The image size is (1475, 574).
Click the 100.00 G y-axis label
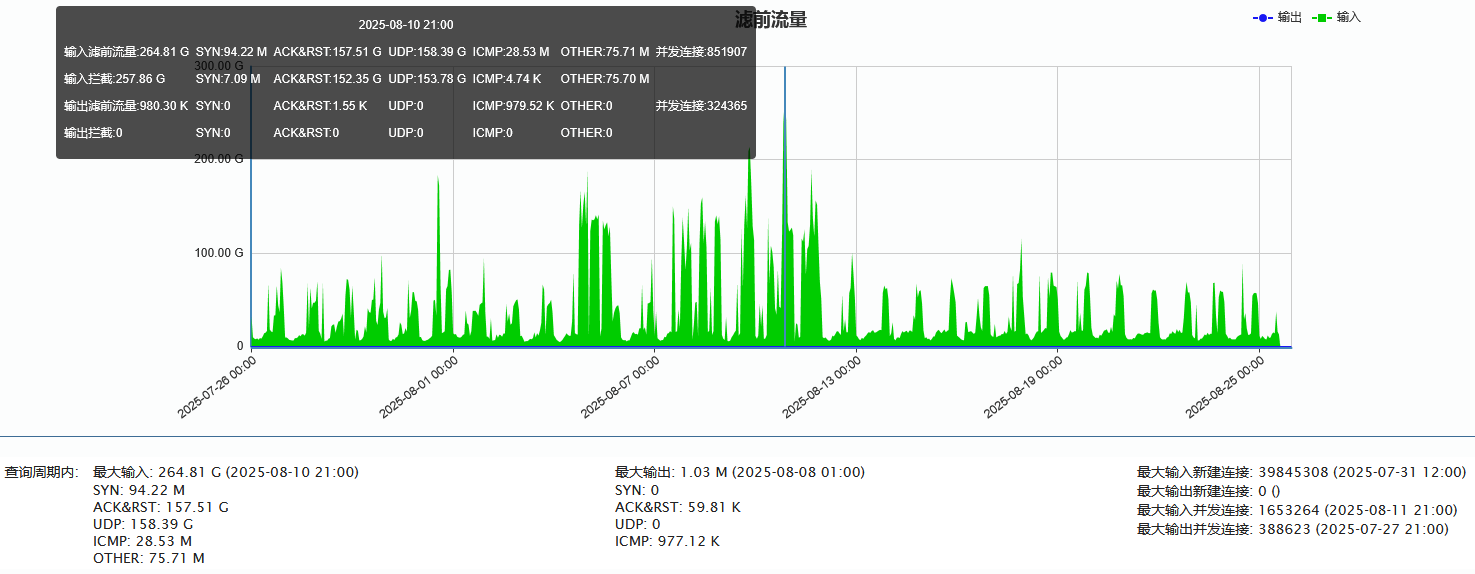point(219,253)
